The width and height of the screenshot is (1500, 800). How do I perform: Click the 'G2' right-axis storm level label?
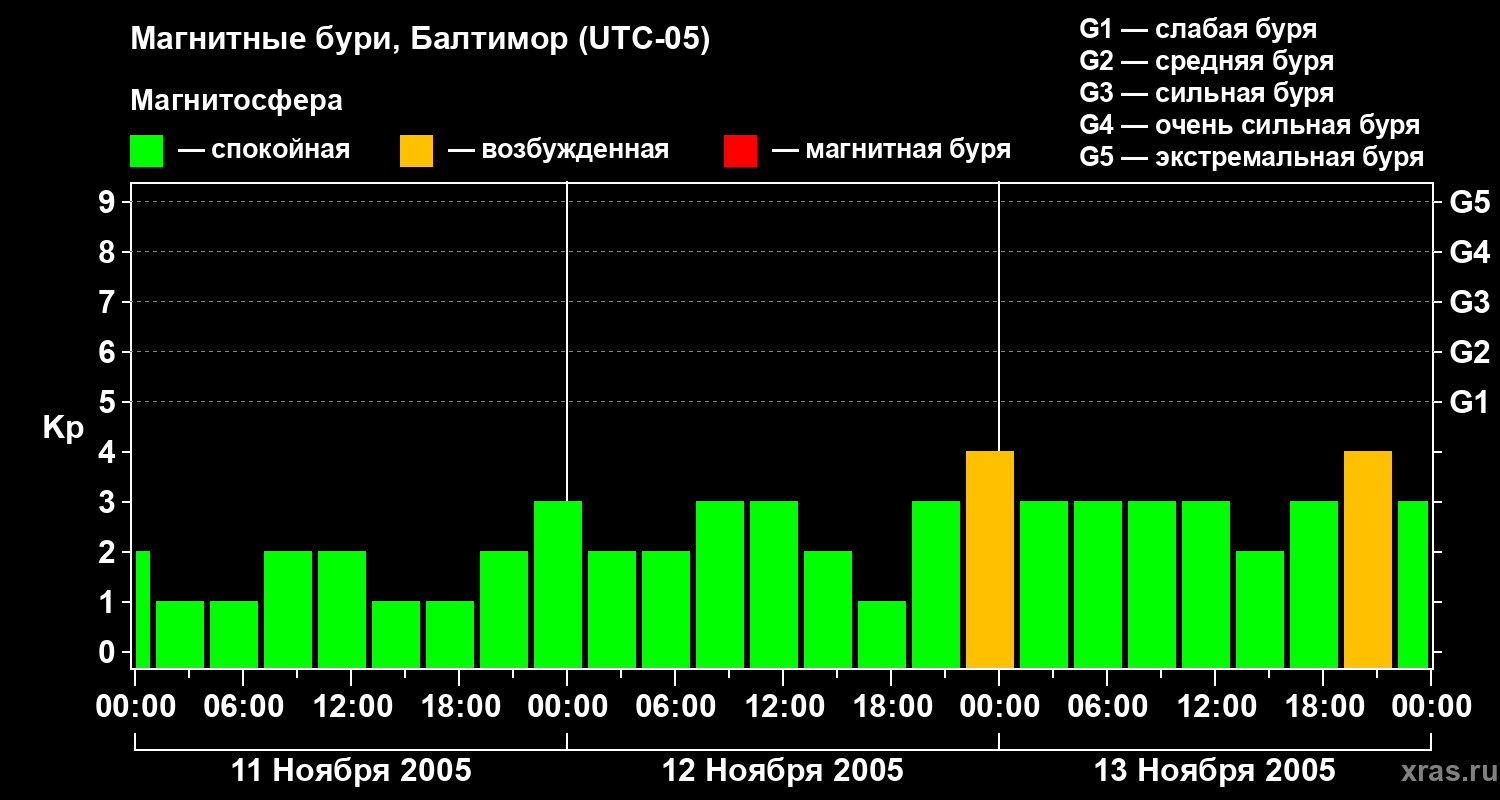click(1469, 352)
